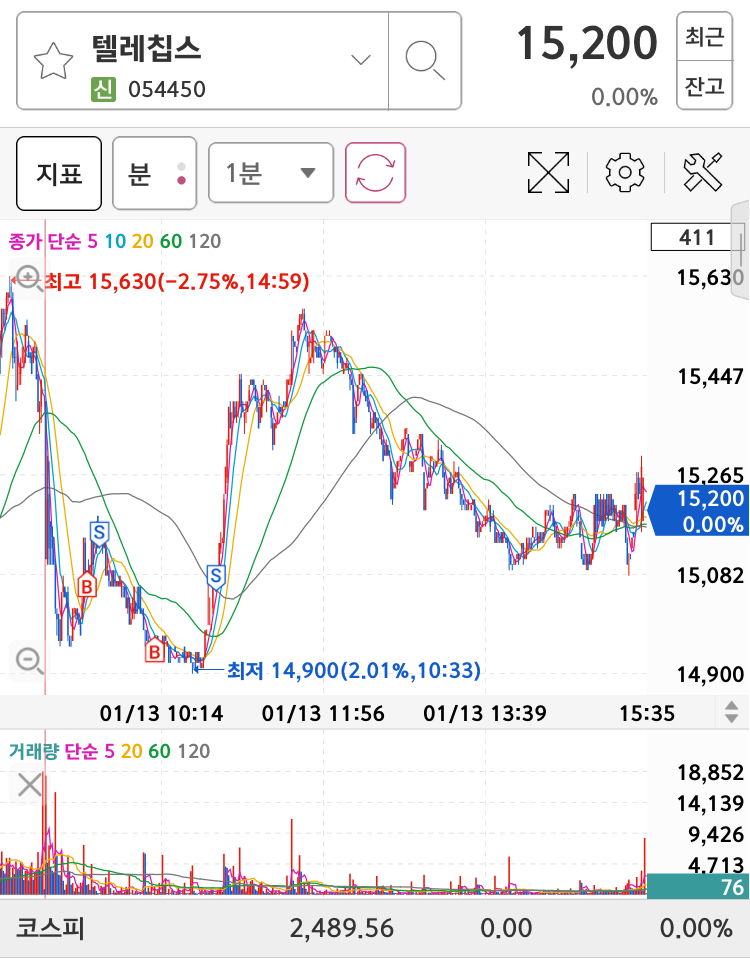Click the time label 15:35

pos(647,713)
